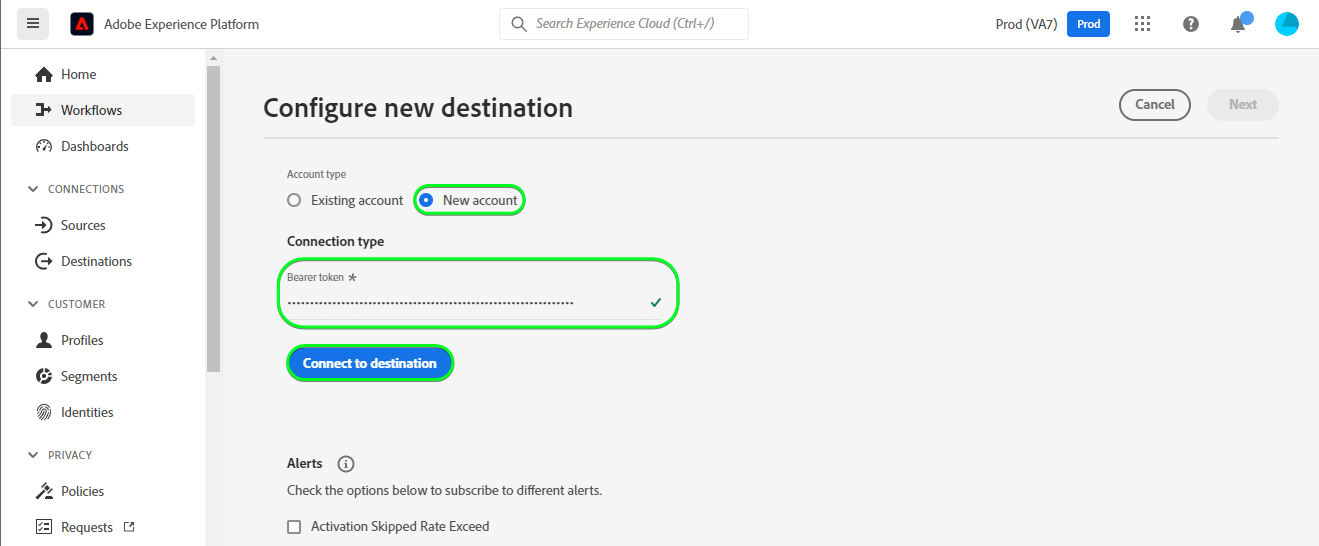The height and width of the screenshot is (546, 1319).
Task: Open the notifications bell icon
Action: [1238, 24]
